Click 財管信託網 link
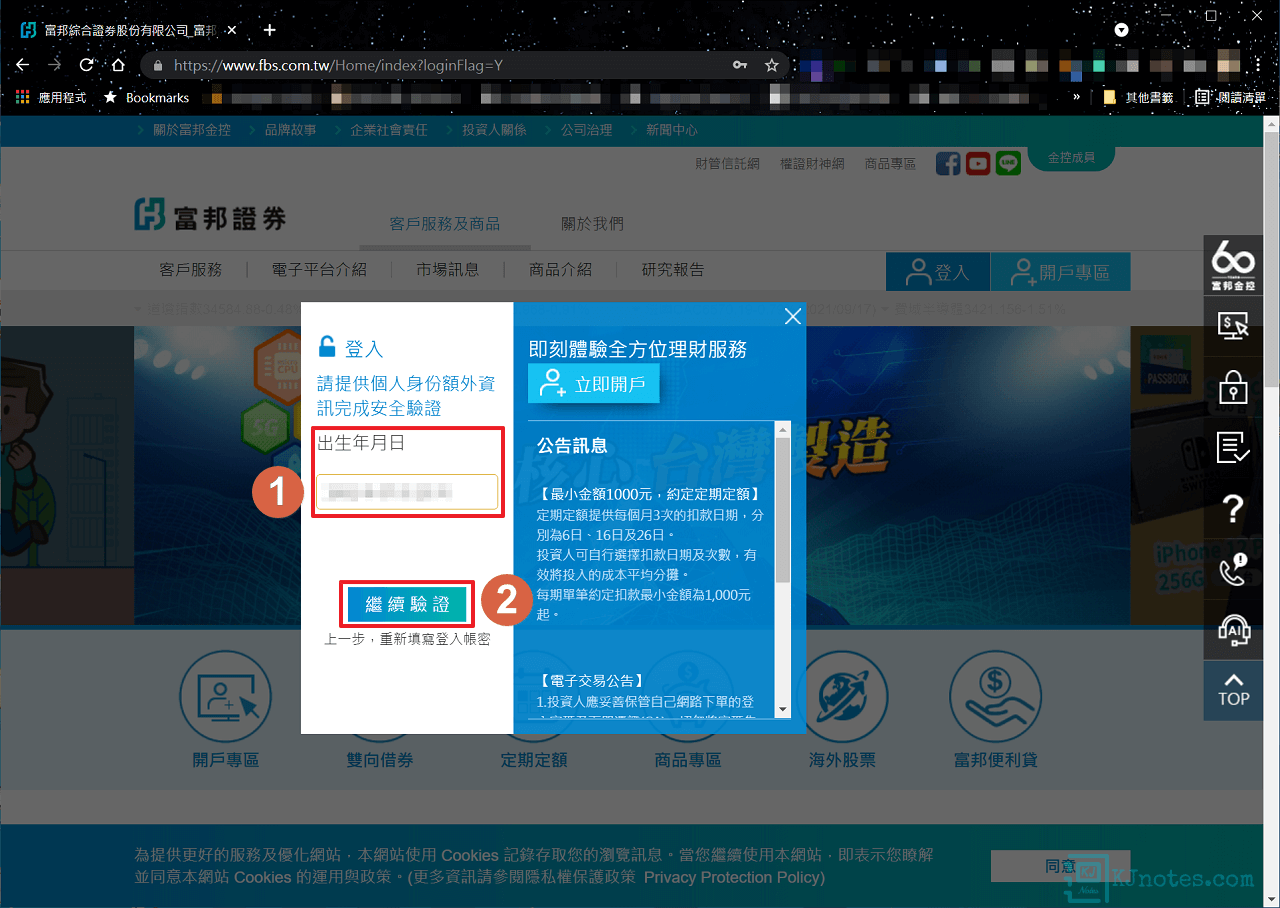Image resolution: width=1280 pixels, height=908 pixels. click(x=727, y=163)
